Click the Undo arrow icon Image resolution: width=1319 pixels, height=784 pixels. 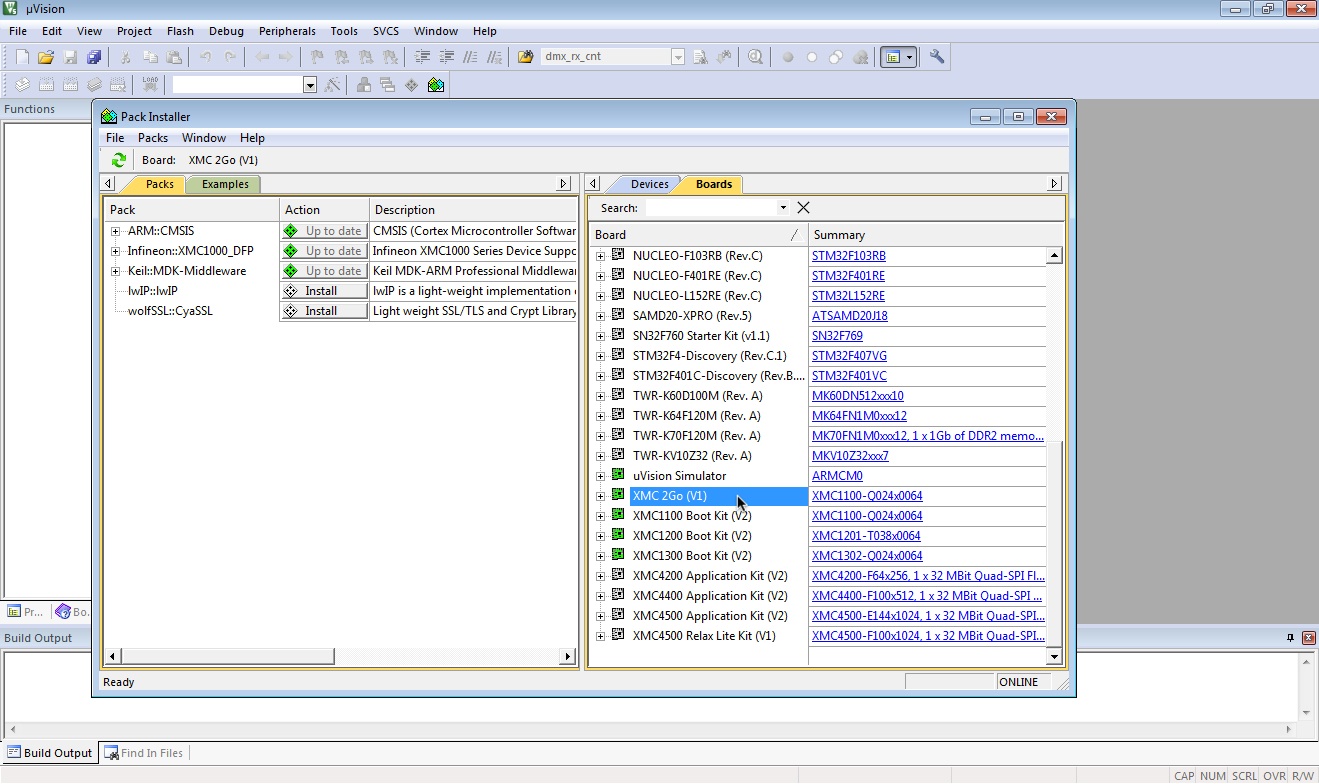(x=206, y=57)
